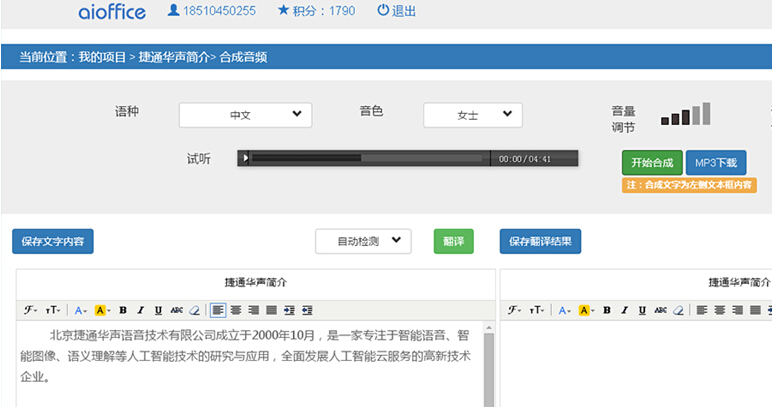The height and width of the screenshot is (407, 773).
Task: Toggle bold in right editor toolbar
Action: pyautogui.click(x=607, y=310)
